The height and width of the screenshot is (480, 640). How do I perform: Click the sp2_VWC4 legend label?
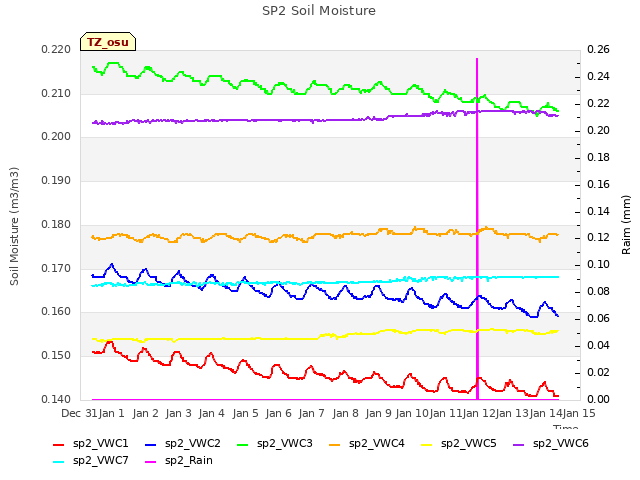pos(376,443)
